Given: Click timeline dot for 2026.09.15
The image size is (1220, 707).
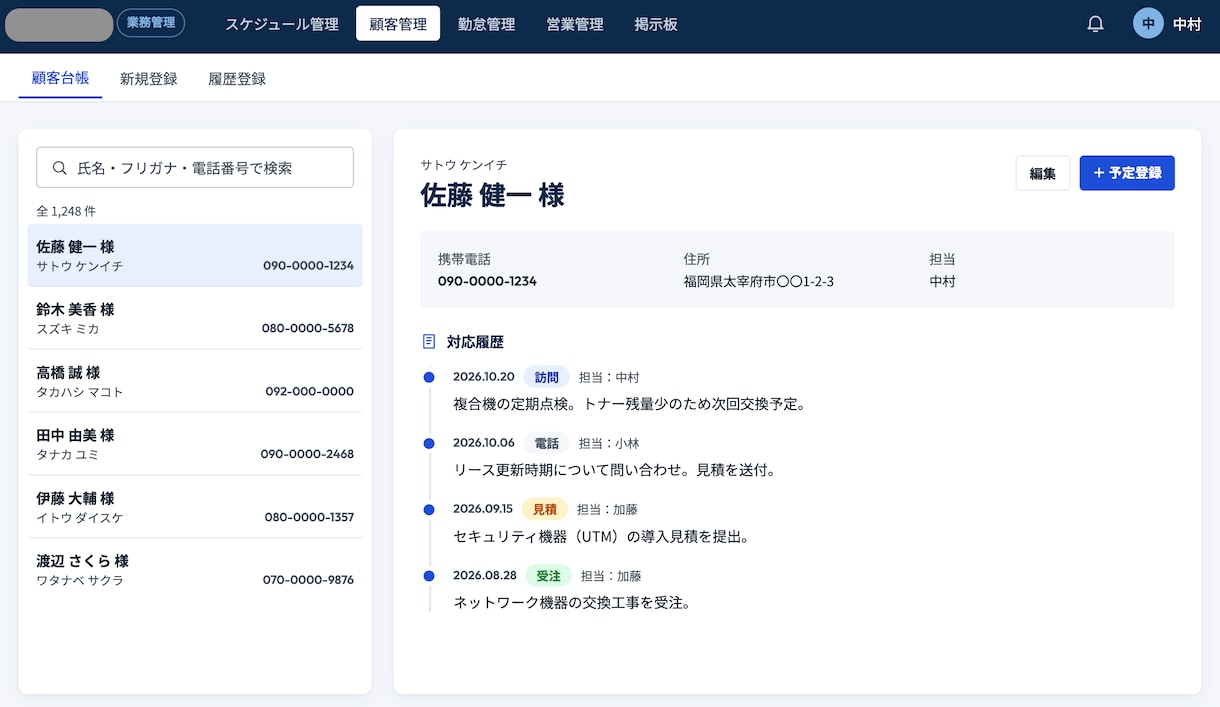Looking at the screenshot, I should [x=429, y=509].
